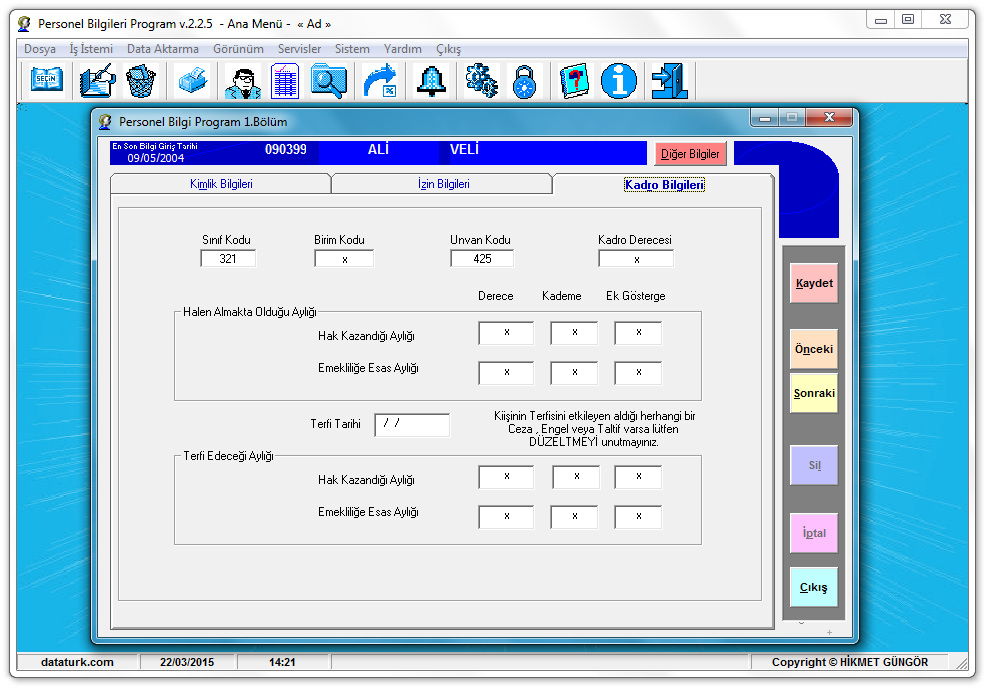Click Terfi Edeceği Hak Kazandığı Ek Gösterge field
This screenshot has width=985, height=687.
click(638, 477)
